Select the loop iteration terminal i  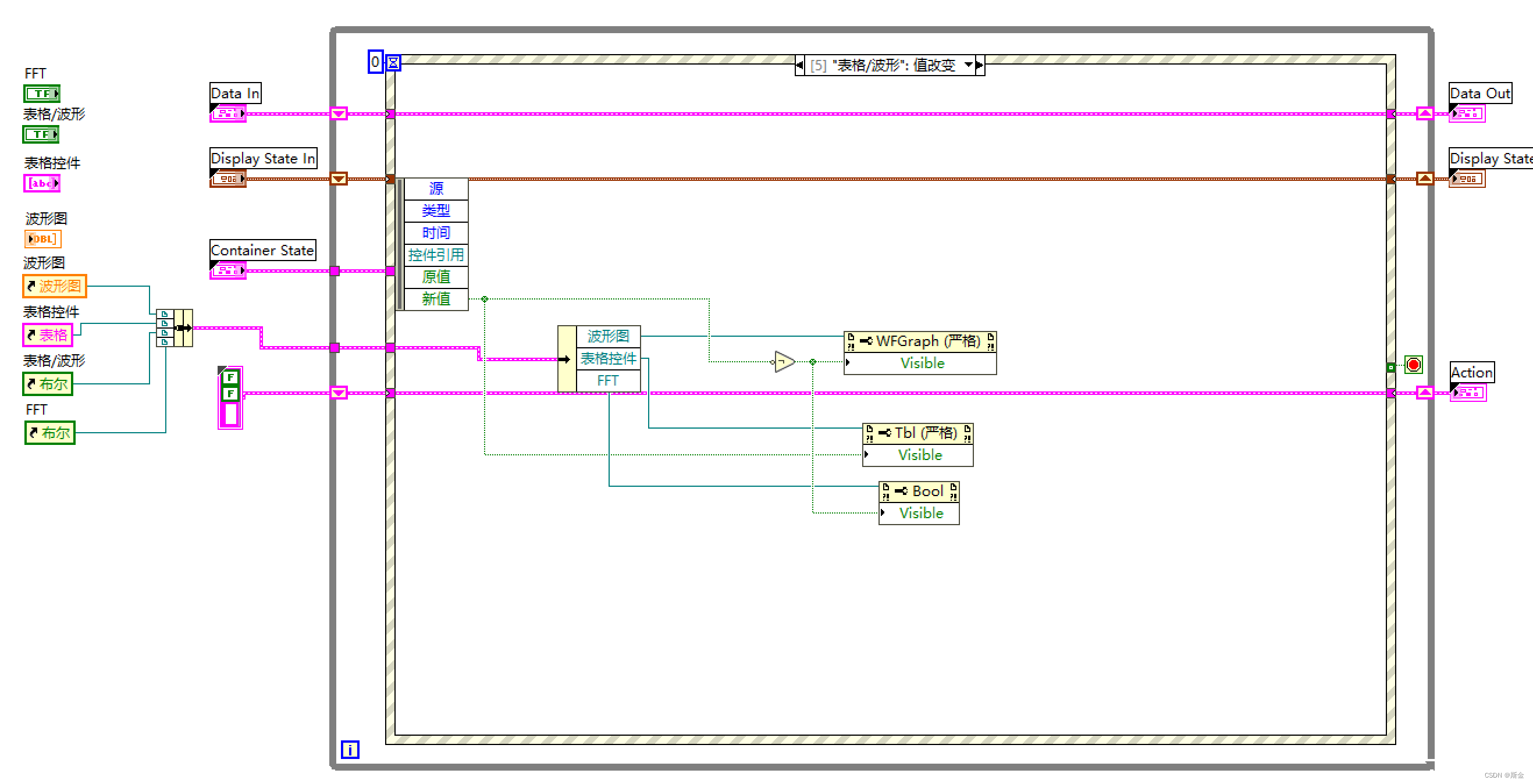[x=350, y=750]
